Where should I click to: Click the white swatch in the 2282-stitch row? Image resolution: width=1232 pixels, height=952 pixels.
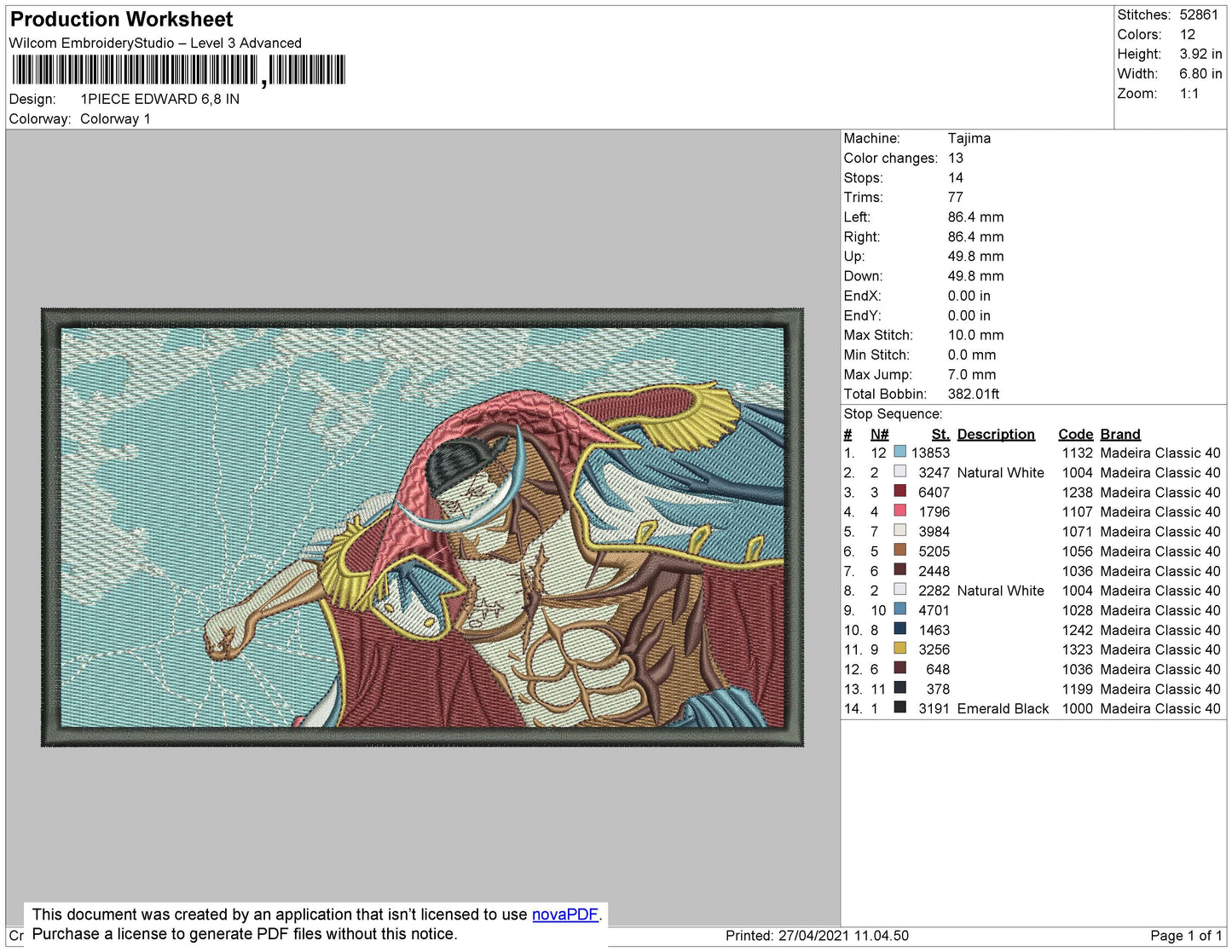coord(899,590)
